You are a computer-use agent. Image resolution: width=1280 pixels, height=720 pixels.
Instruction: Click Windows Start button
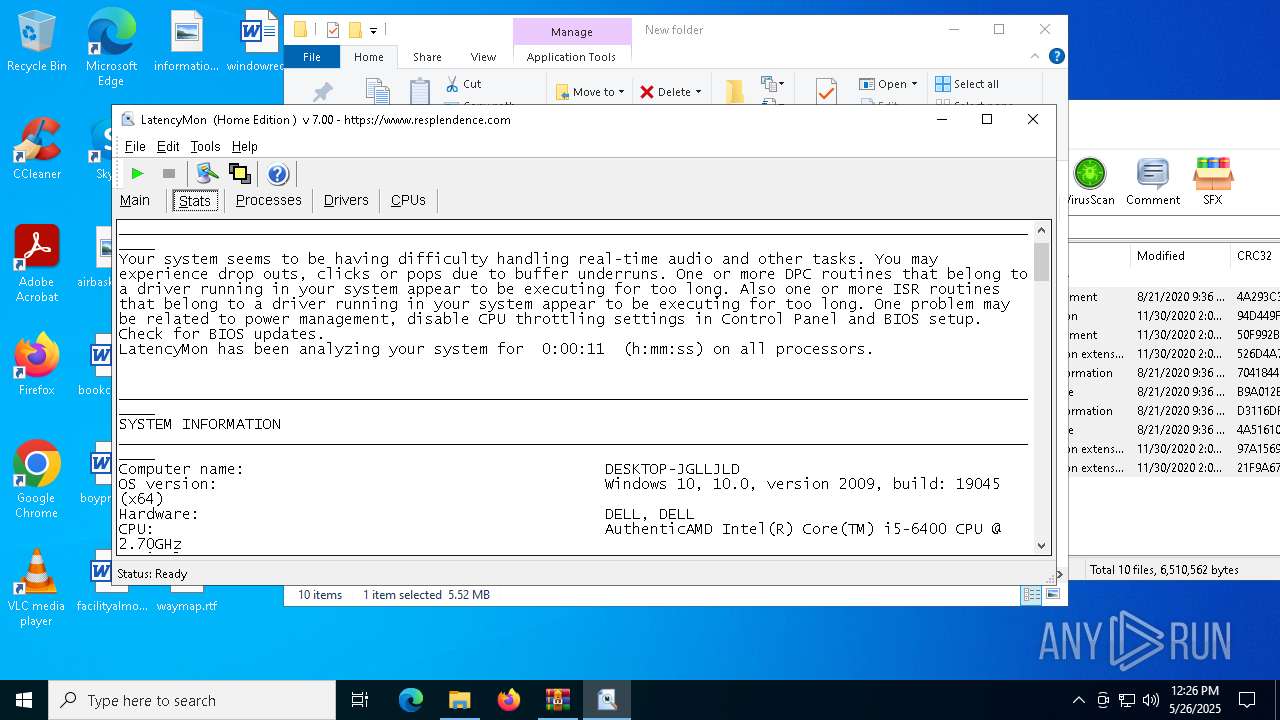[x=24, y=700]
